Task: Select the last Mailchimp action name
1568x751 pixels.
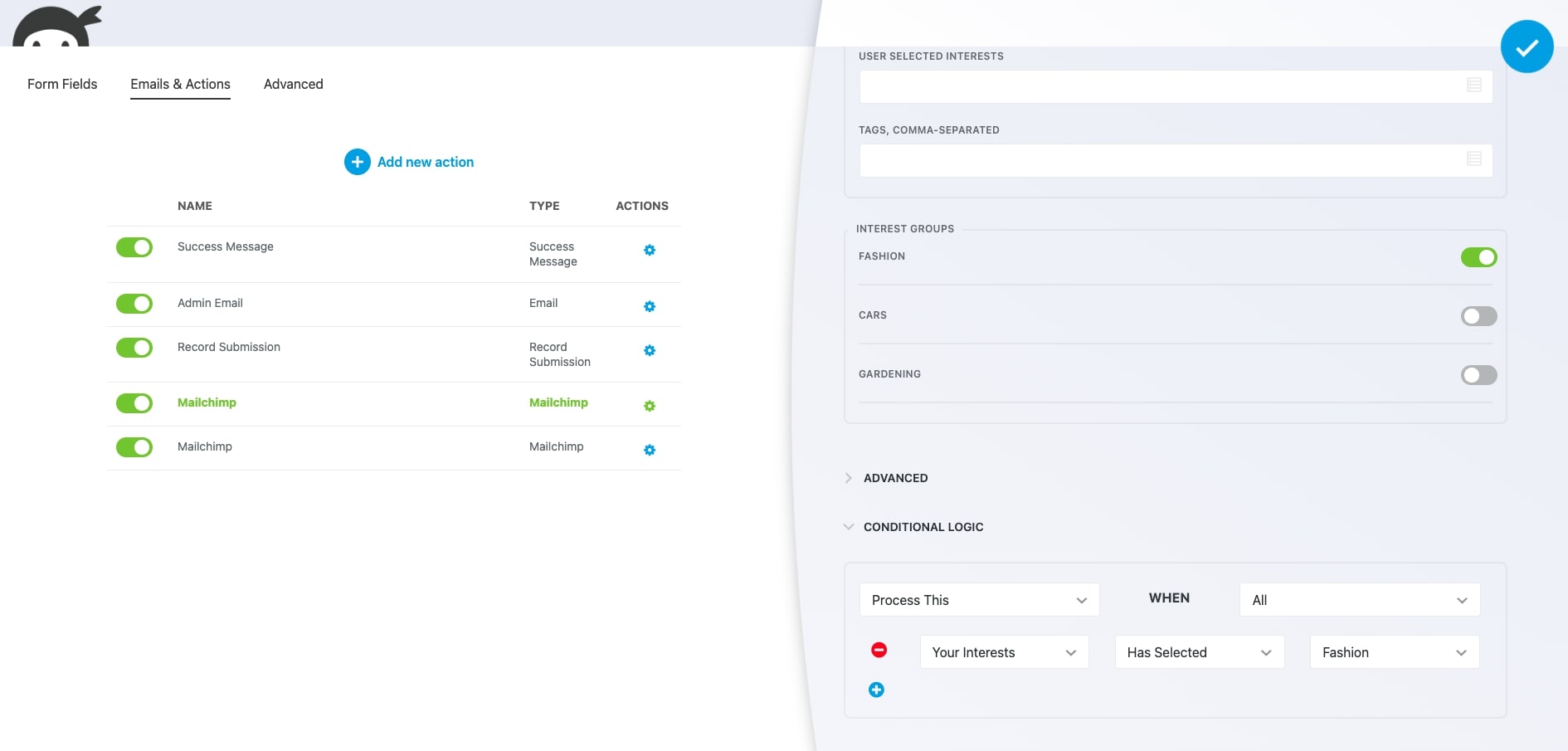Action: click(x=205, y=446)
